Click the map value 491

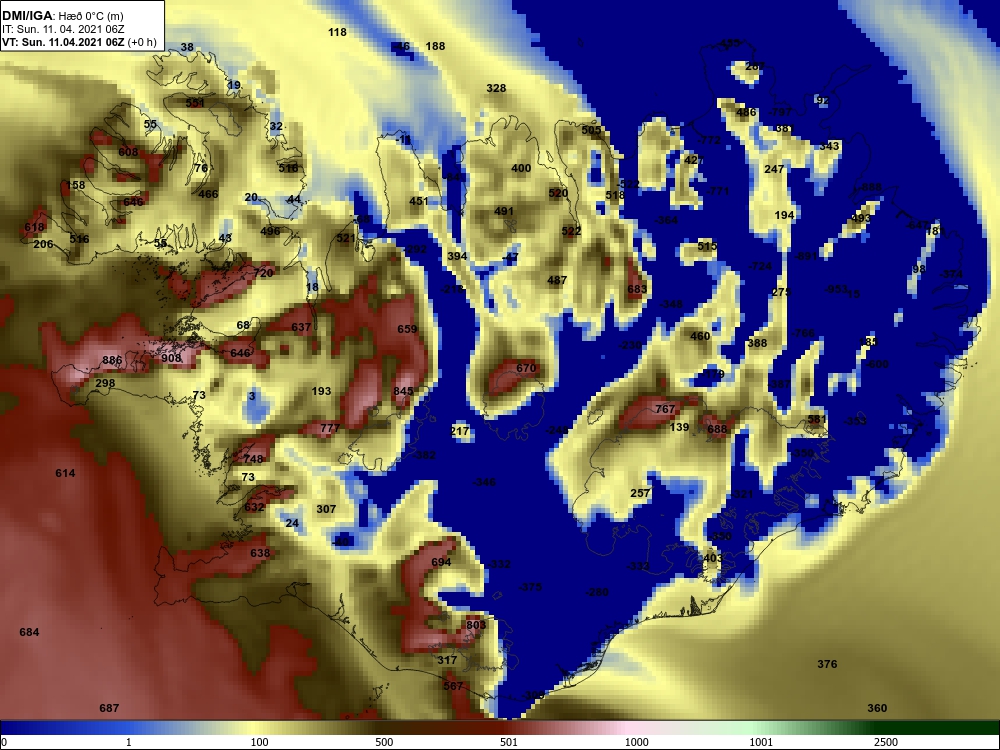pyautogui.click(x=504, y=211)
